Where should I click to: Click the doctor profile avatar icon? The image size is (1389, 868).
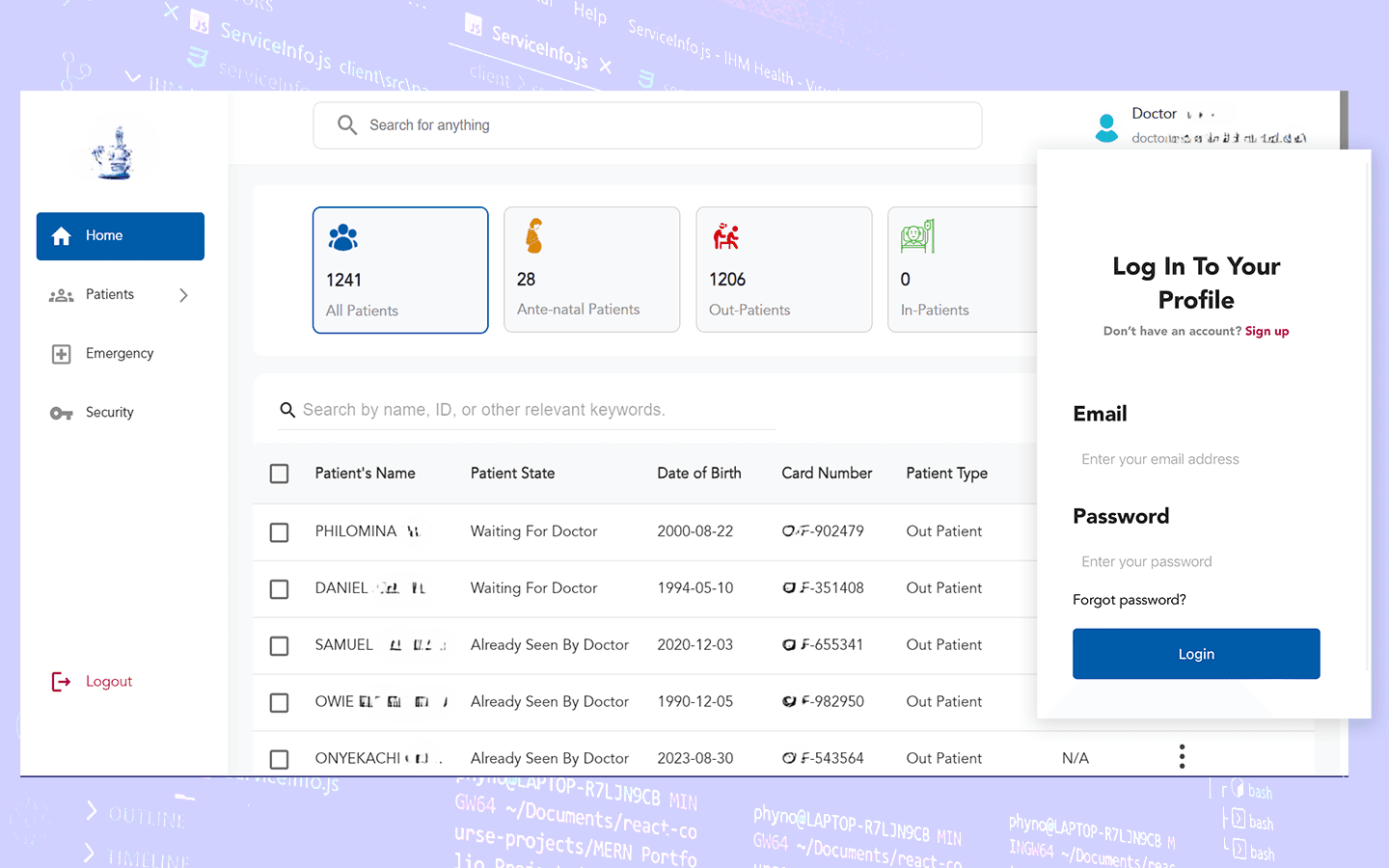1106,128
